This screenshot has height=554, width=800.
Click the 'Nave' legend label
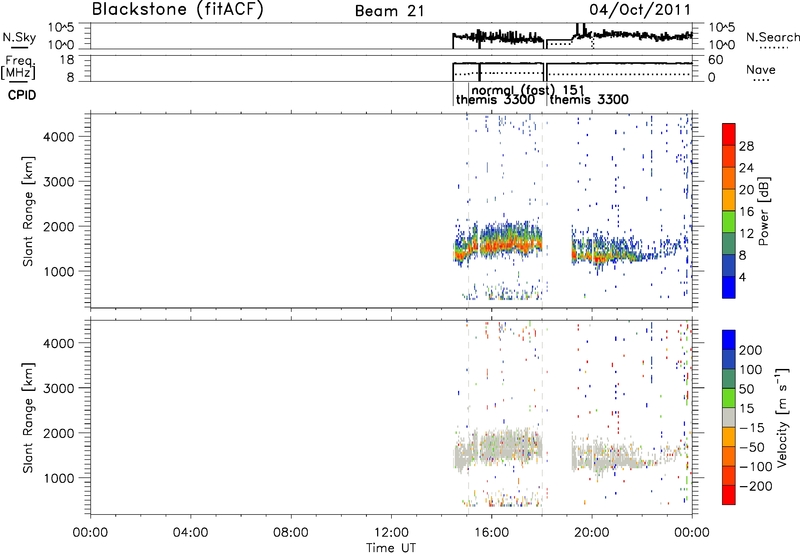761,69
